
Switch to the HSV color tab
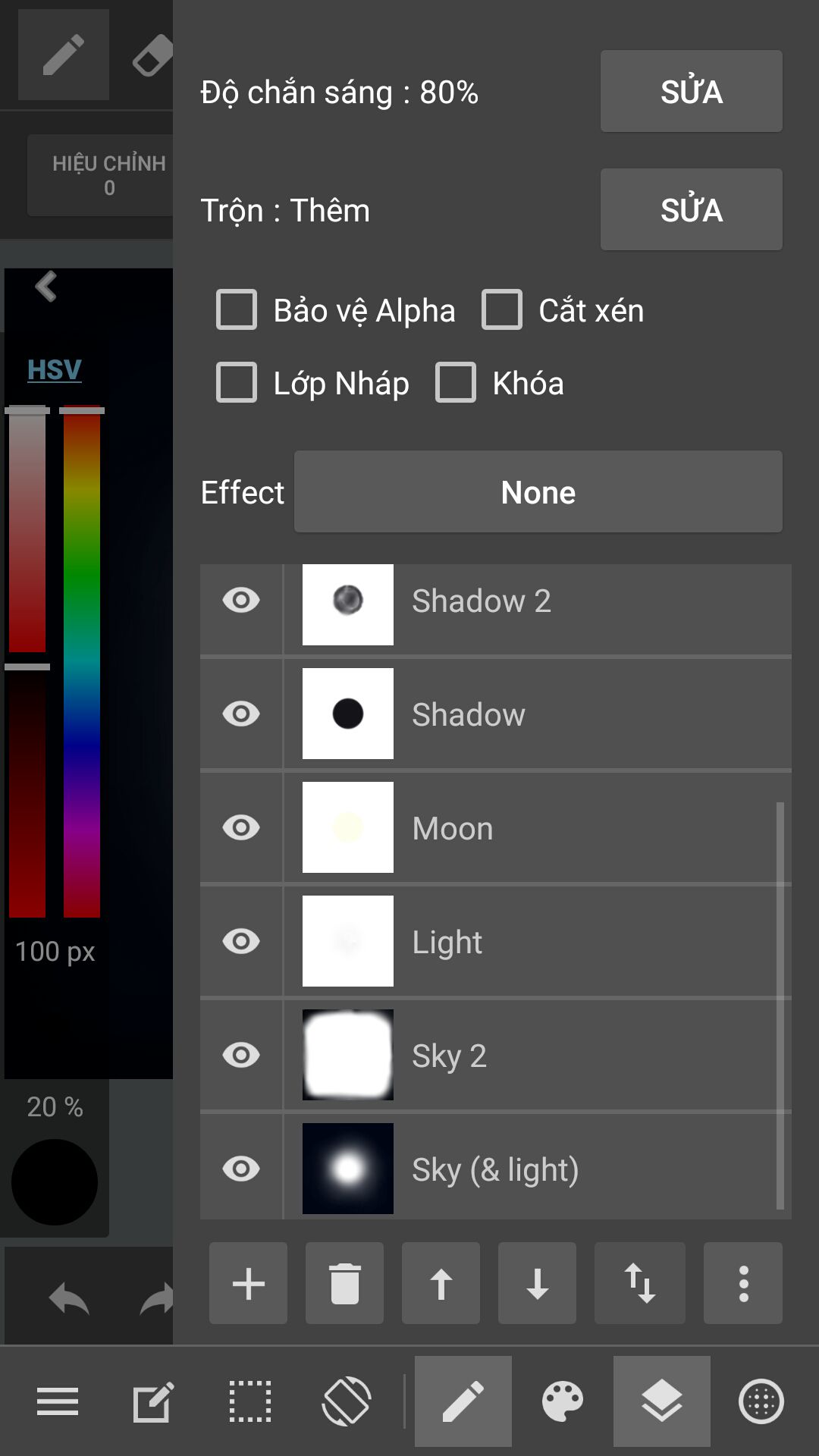coord(55,369)
